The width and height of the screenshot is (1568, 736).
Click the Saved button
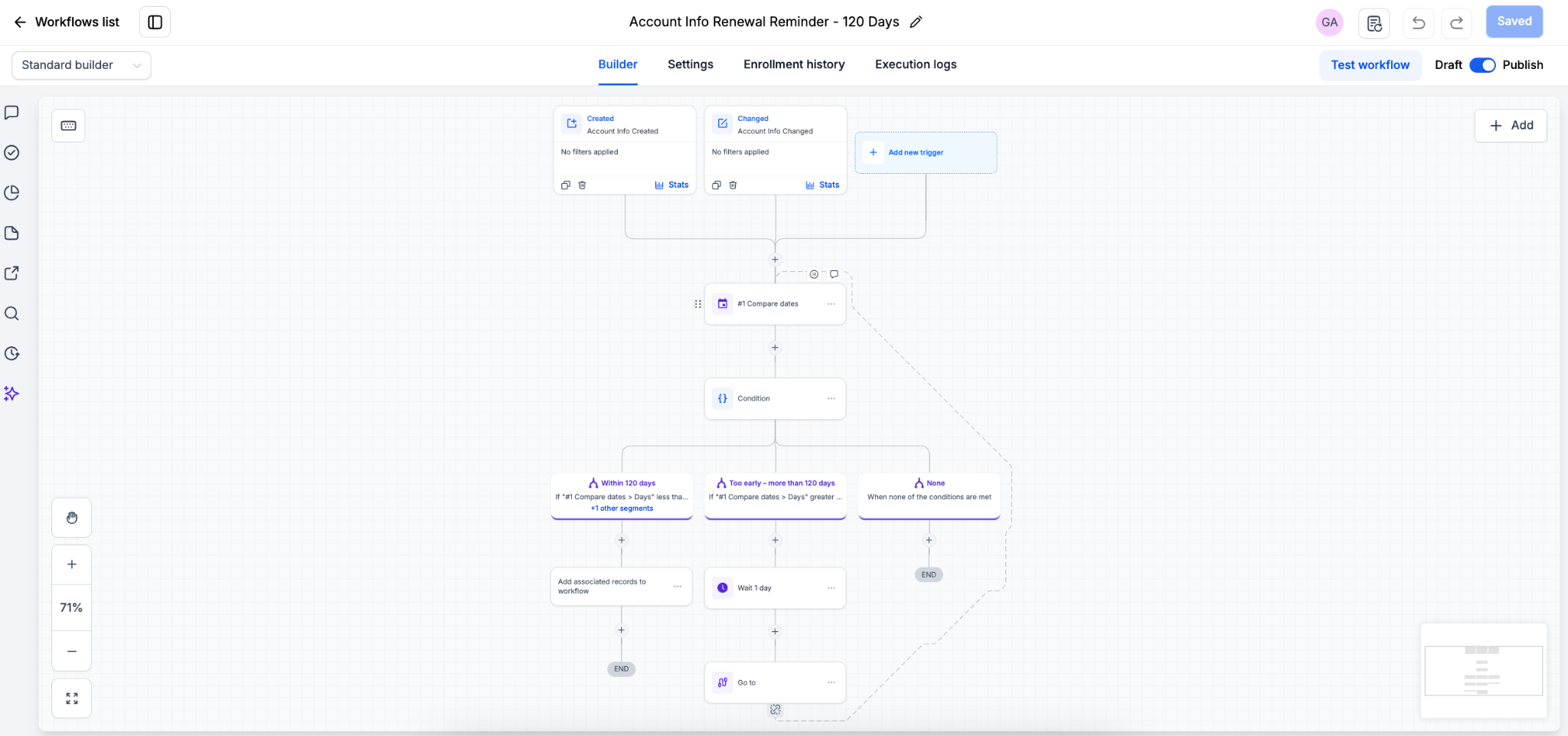point(1514,21)
